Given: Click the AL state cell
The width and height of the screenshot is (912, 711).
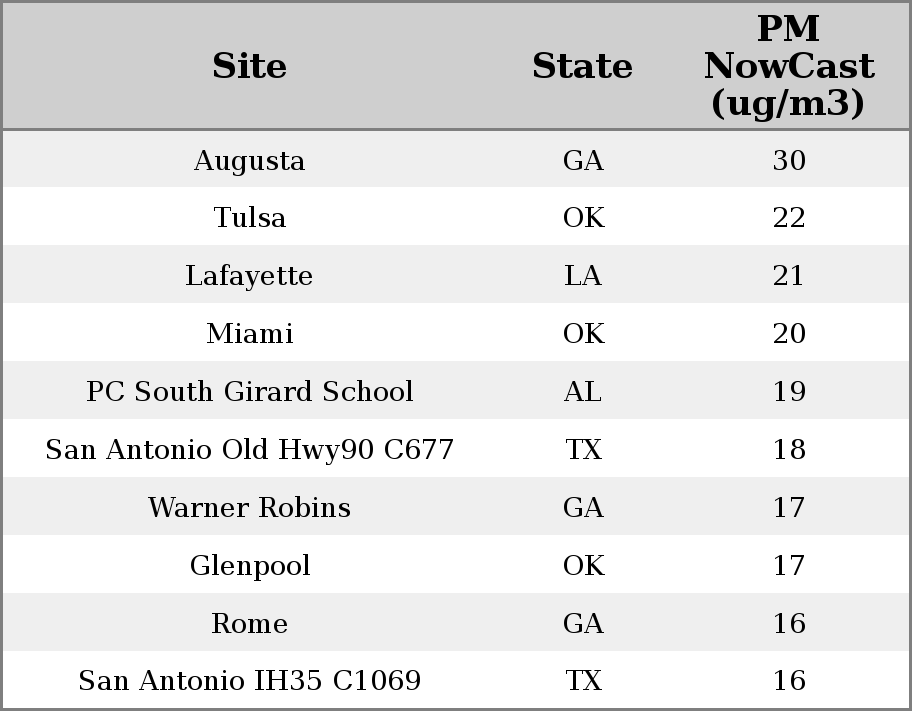Looking at the screenshot, I should click(582, 391).
